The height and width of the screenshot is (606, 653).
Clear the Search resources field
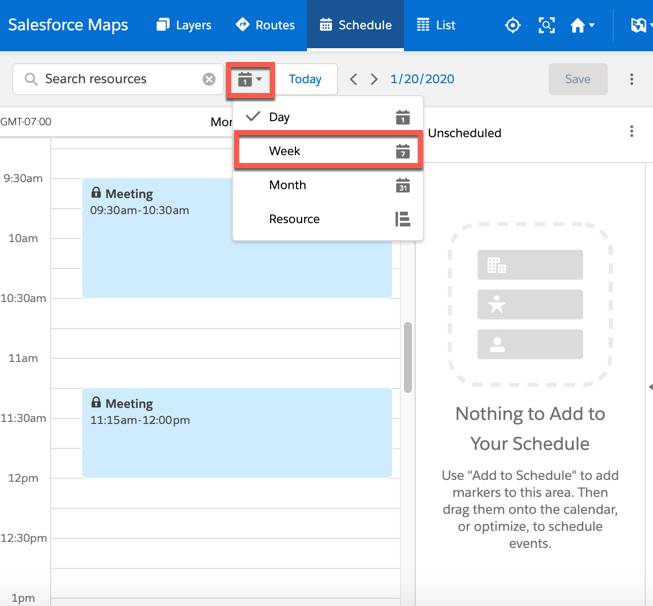(x=209, y=79)
